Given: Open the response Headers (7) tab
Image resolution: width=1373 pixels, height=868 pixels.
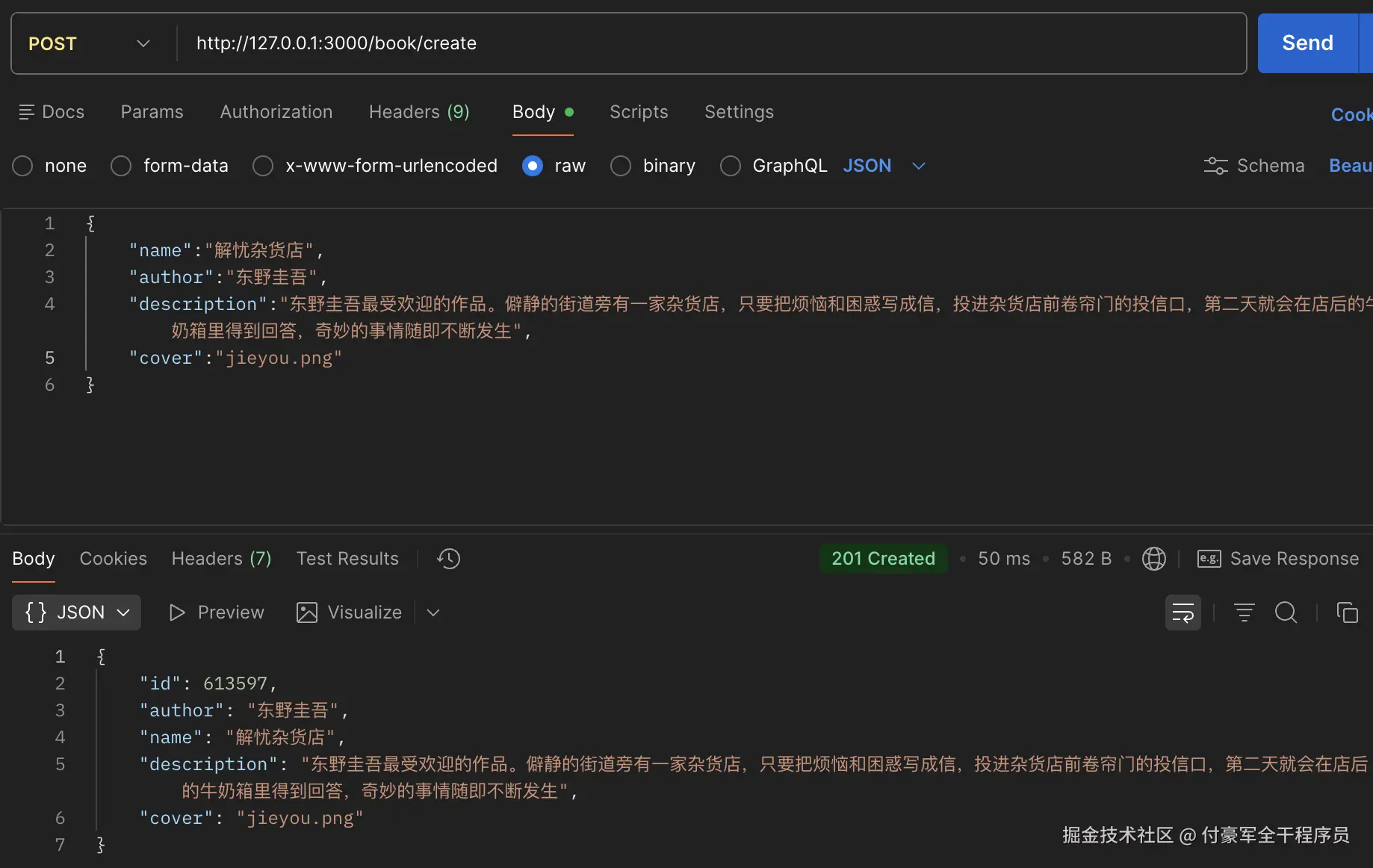Looking at the screenshot, I should point(221,559).
